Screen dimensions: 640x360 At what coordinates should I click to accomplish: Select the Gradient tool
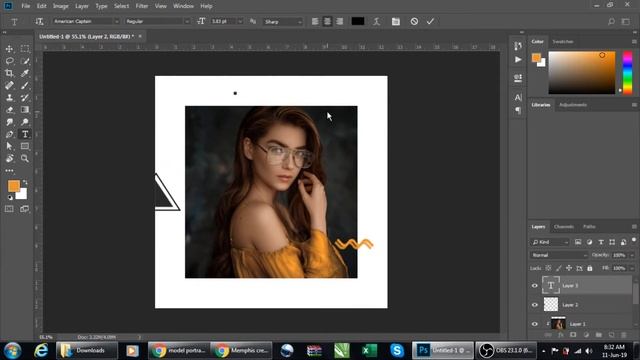[25, 110]
